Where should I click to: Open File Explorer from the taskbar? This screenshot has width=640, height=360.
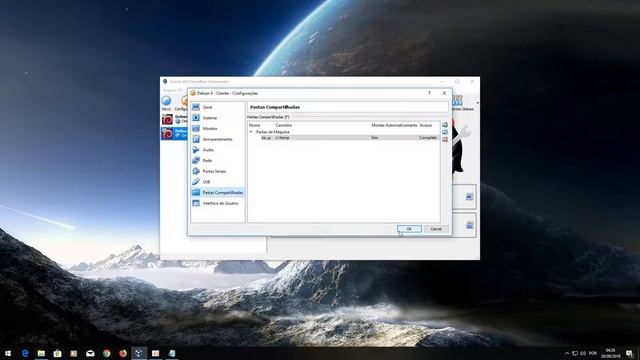click(x=41, y=353)
